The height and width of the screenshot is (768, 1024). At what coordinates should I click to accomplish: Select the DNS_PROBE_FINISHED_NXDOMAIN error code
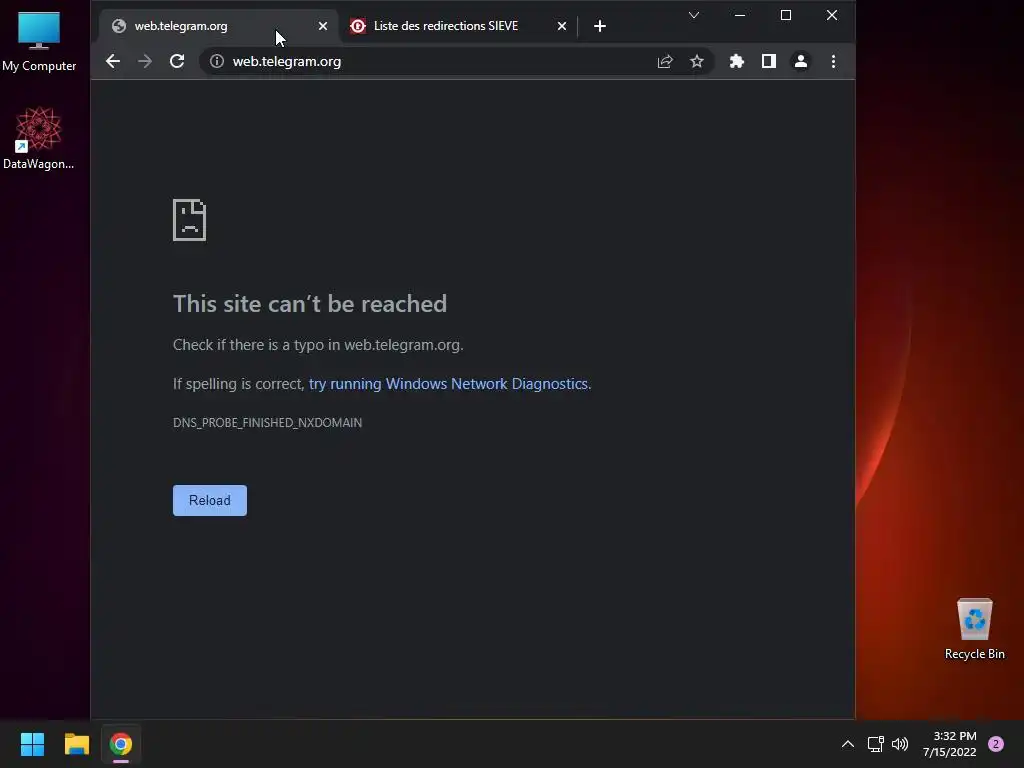click(x=267, y=423)
